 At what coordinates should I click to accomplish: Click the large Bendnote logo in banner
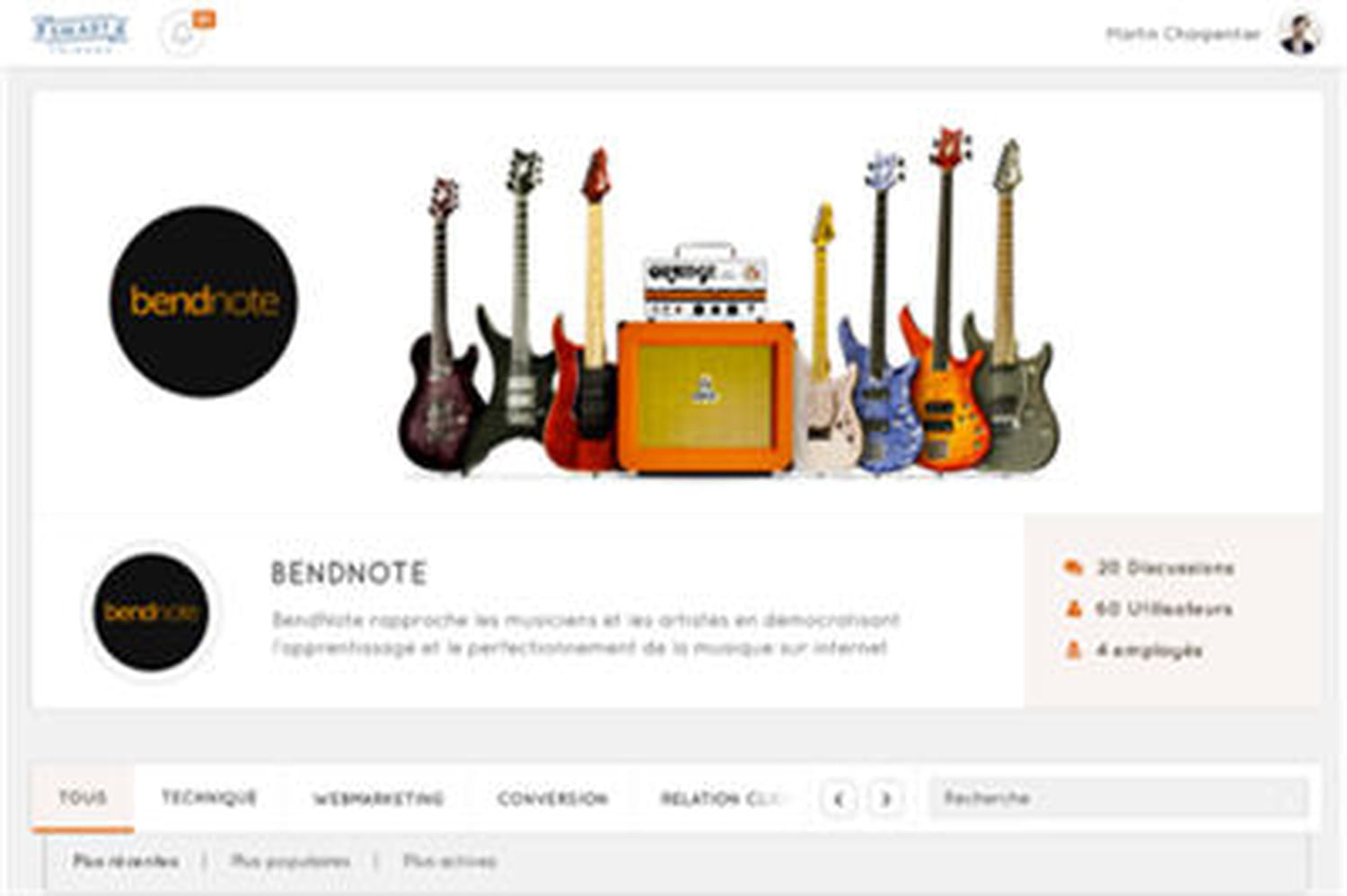(x=203, y=301)
